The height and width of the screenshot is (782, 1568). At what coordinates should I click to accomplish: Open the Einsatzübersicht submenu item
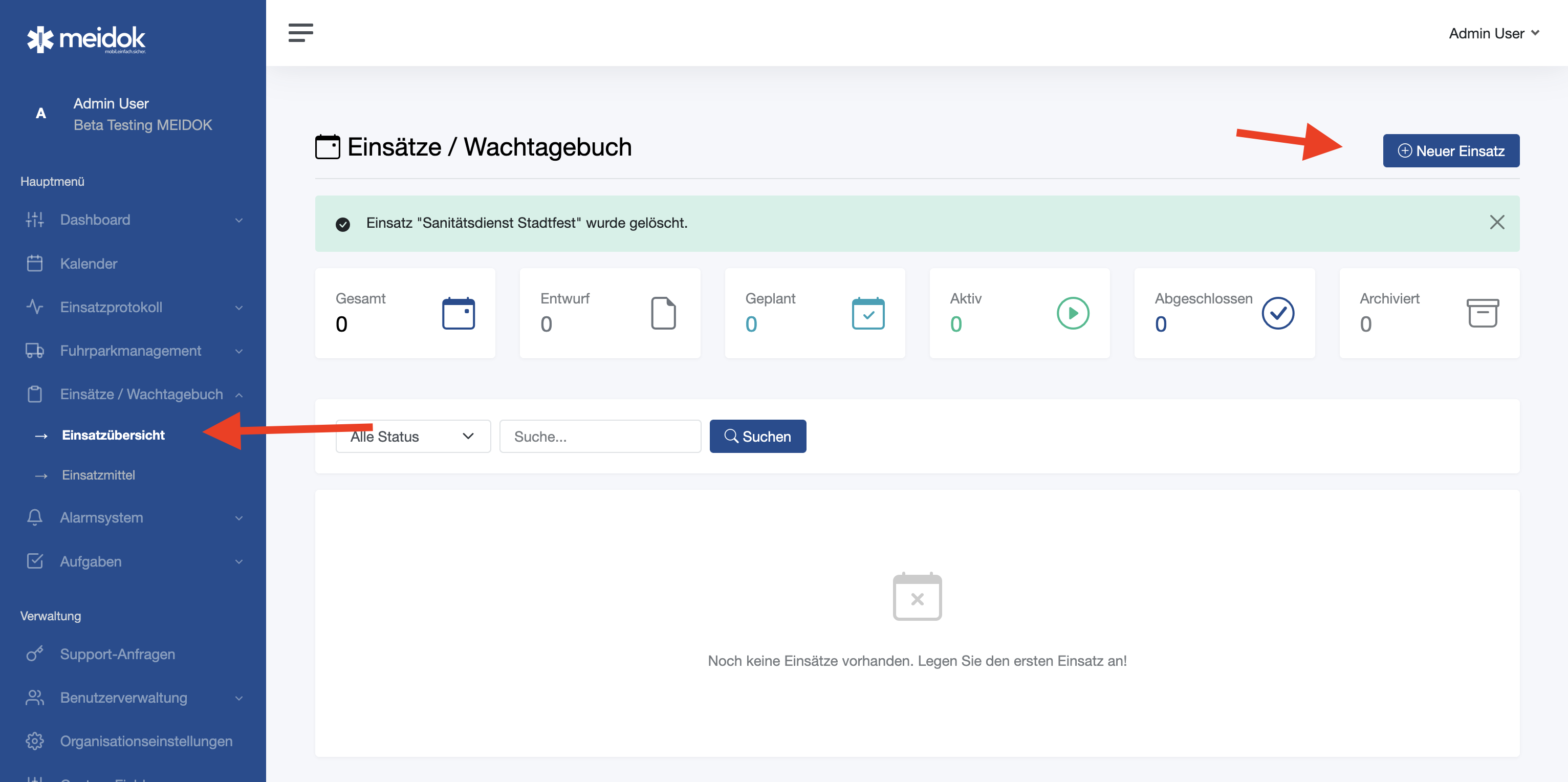(x=113, y=435)
